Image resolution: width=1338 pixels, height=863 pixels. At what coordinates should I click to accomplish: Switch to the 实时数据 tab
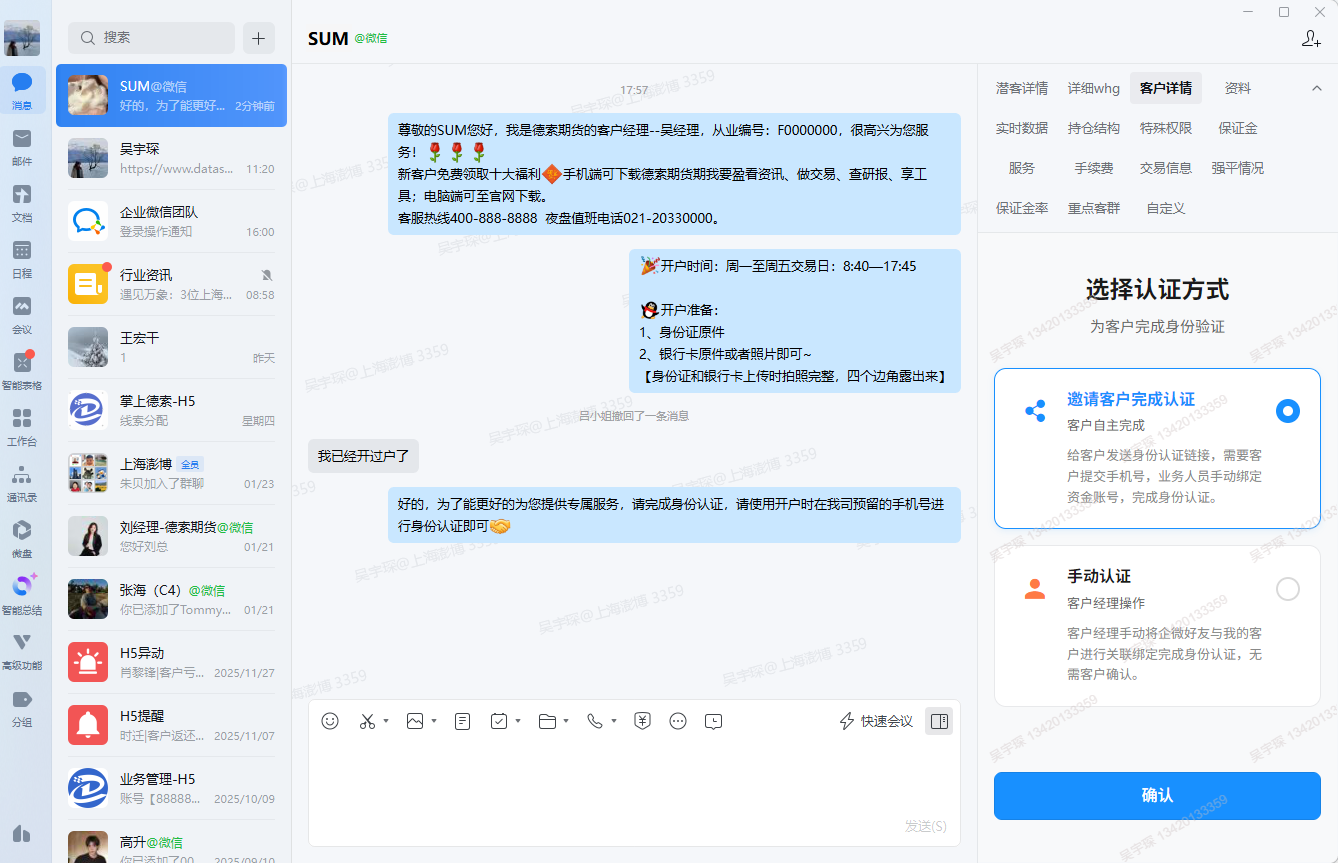pyautogui.click(x=1022, y=128)
